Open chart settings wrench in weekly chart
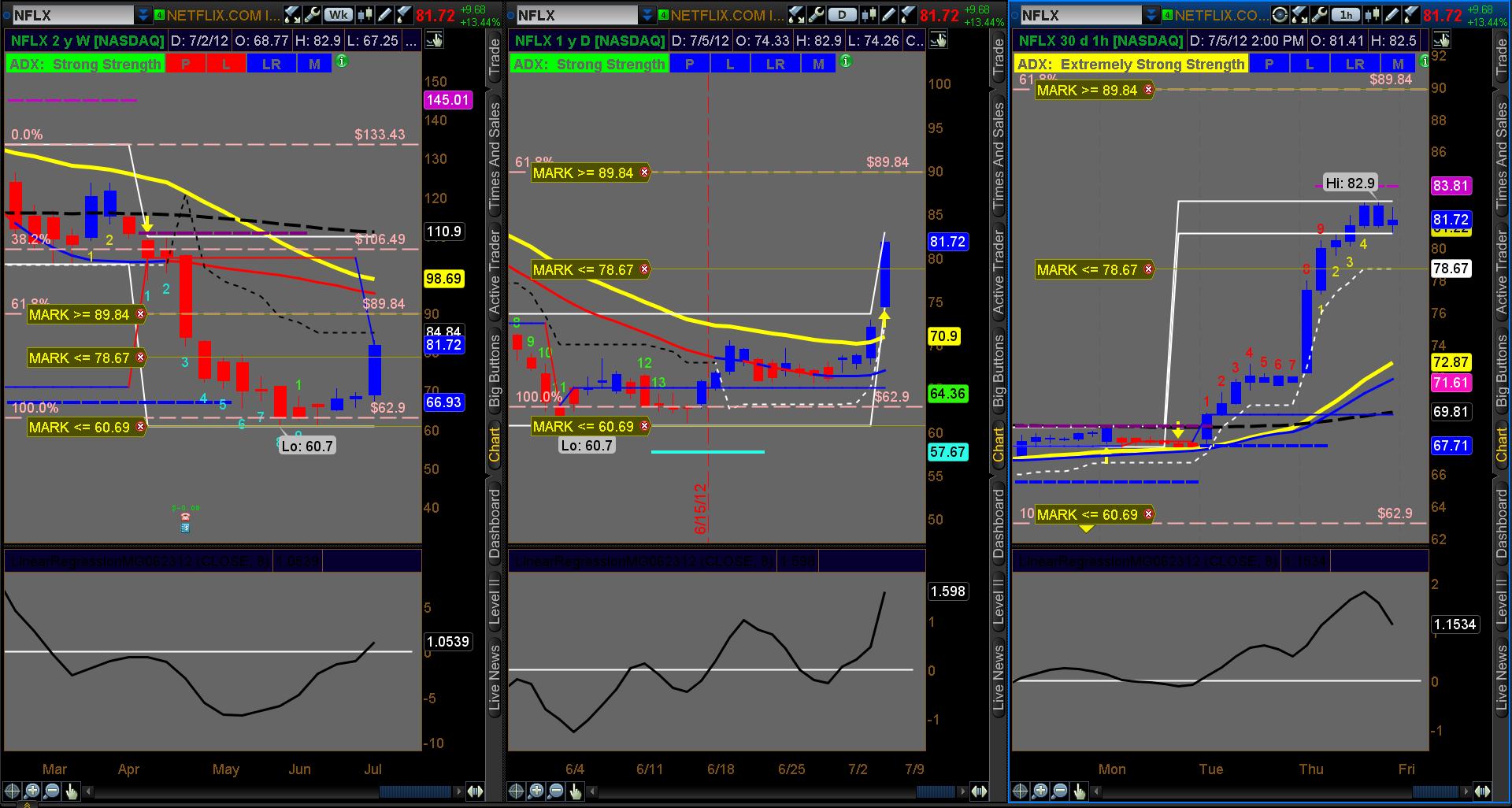Viewport: 1512px width, 808px height. pyautogui.click(x=311, y=14)
